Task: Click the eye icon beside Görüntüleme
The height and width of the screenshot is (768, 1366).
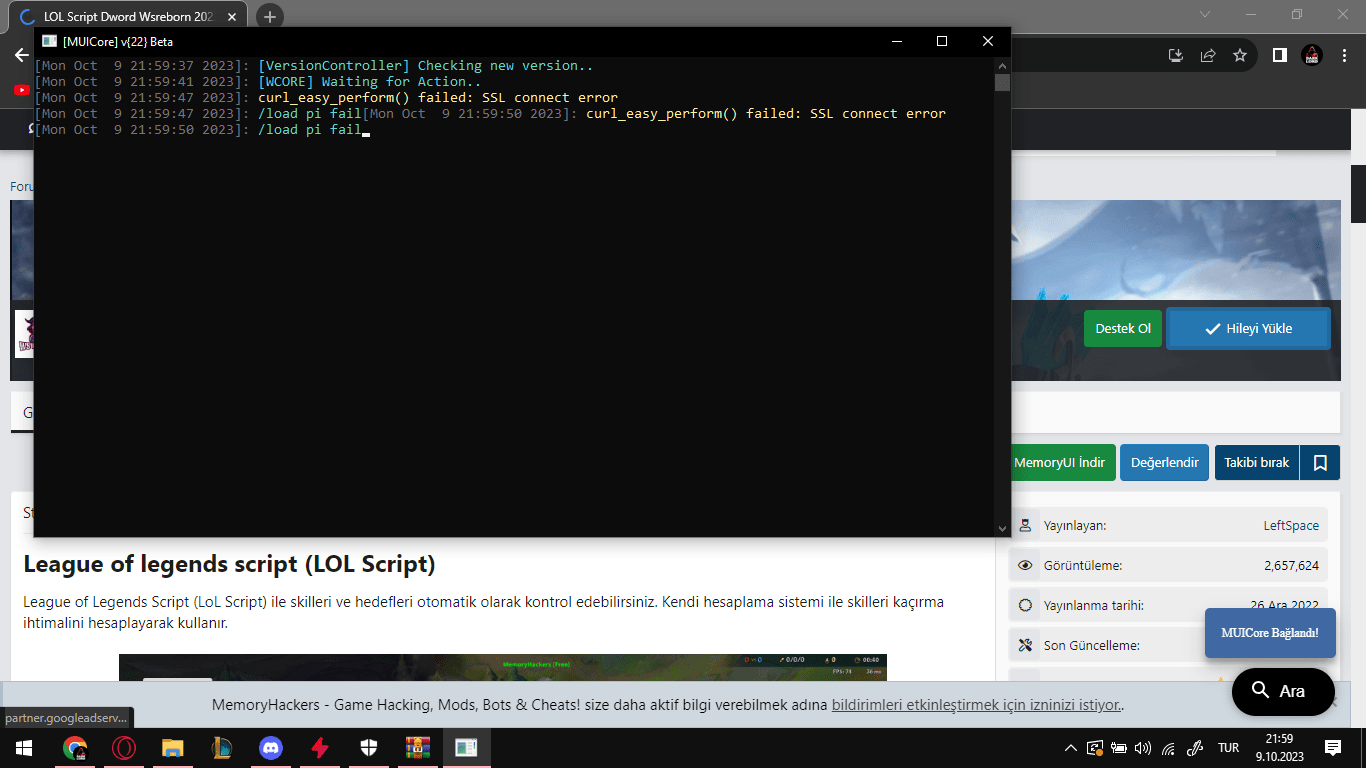Action: (x=1025, y=565)
